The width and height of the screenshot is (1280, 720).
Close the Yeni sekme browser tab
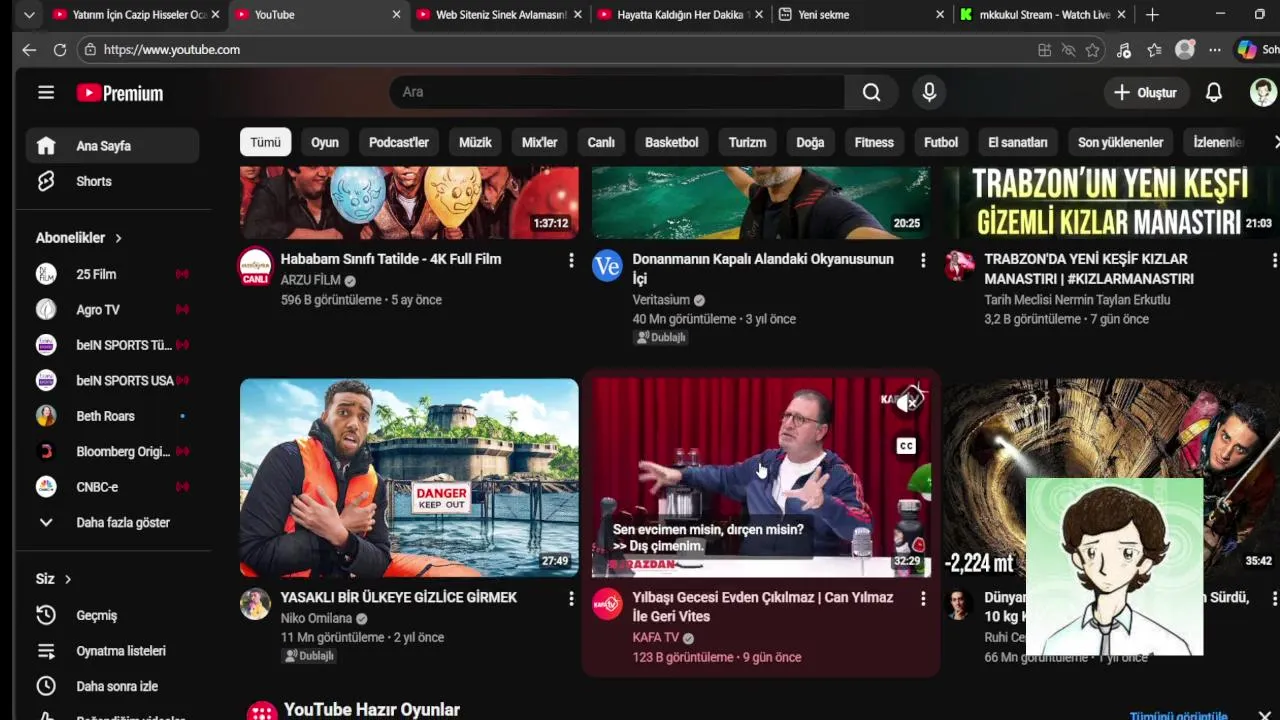940,14
